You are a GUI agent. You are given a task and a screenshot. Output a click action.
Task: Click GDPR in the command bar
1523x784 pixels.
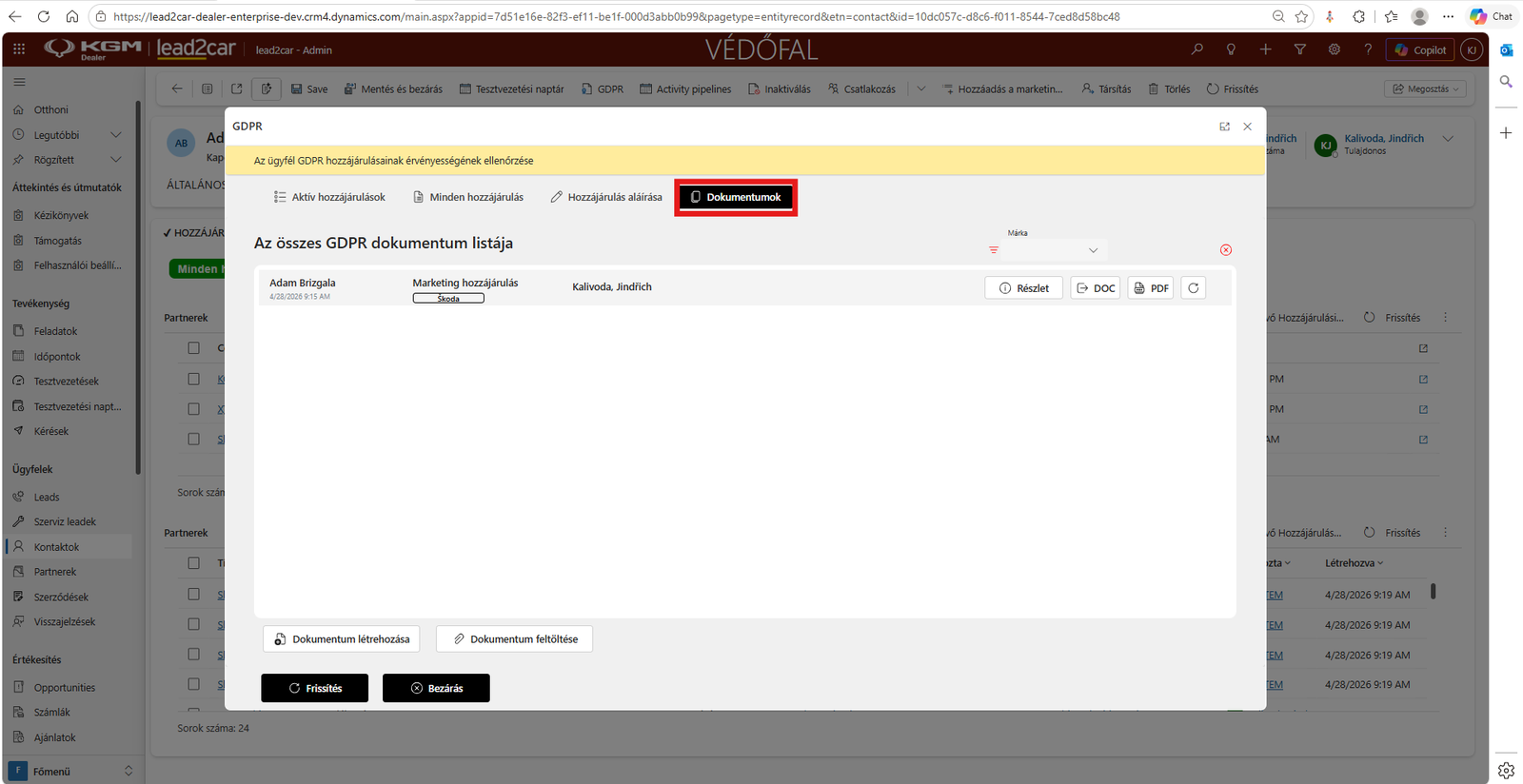pyautogui.click(x=603, y=88)
